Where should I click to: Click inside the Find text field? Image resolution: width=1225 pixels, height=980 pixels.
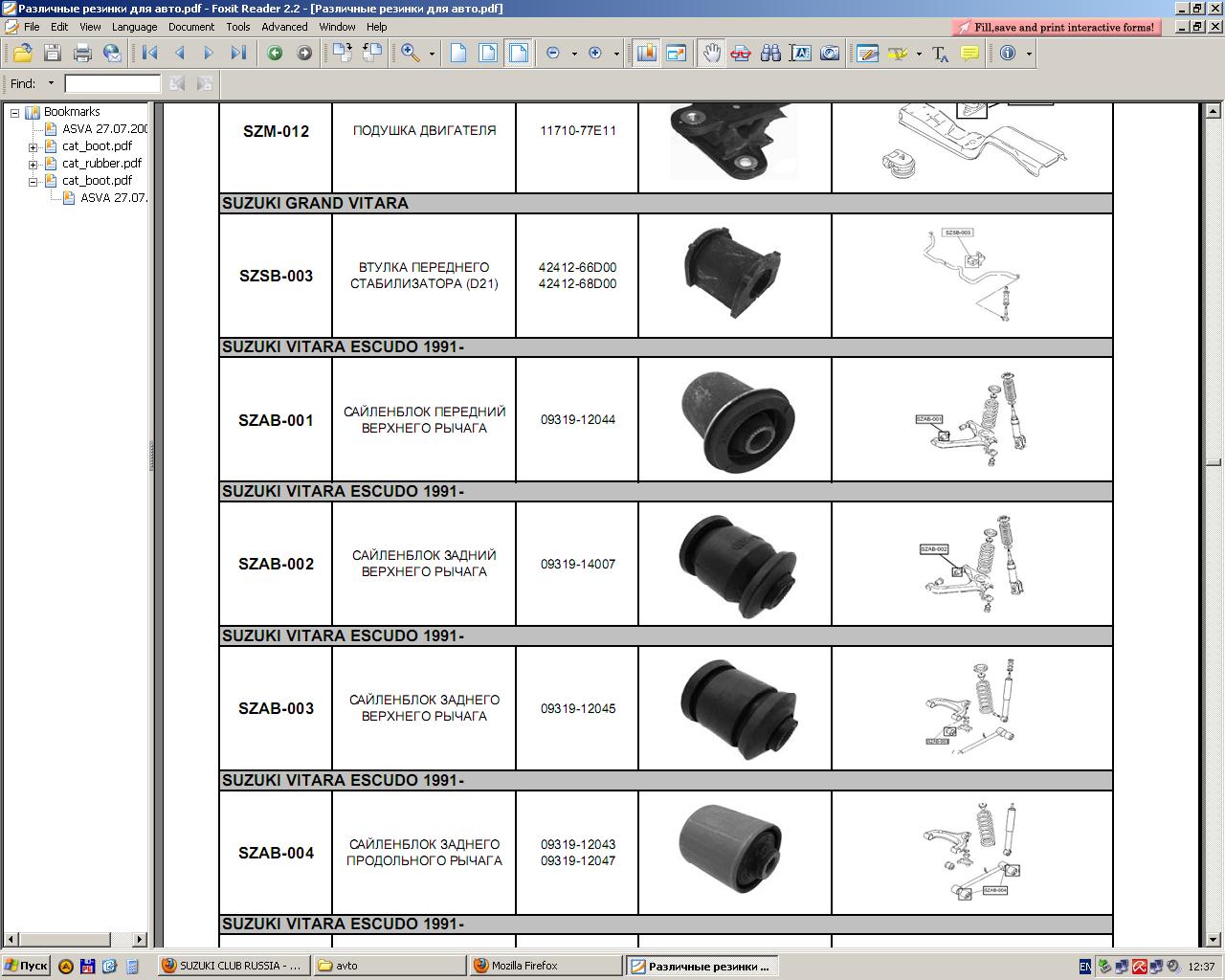coord(112,84)
